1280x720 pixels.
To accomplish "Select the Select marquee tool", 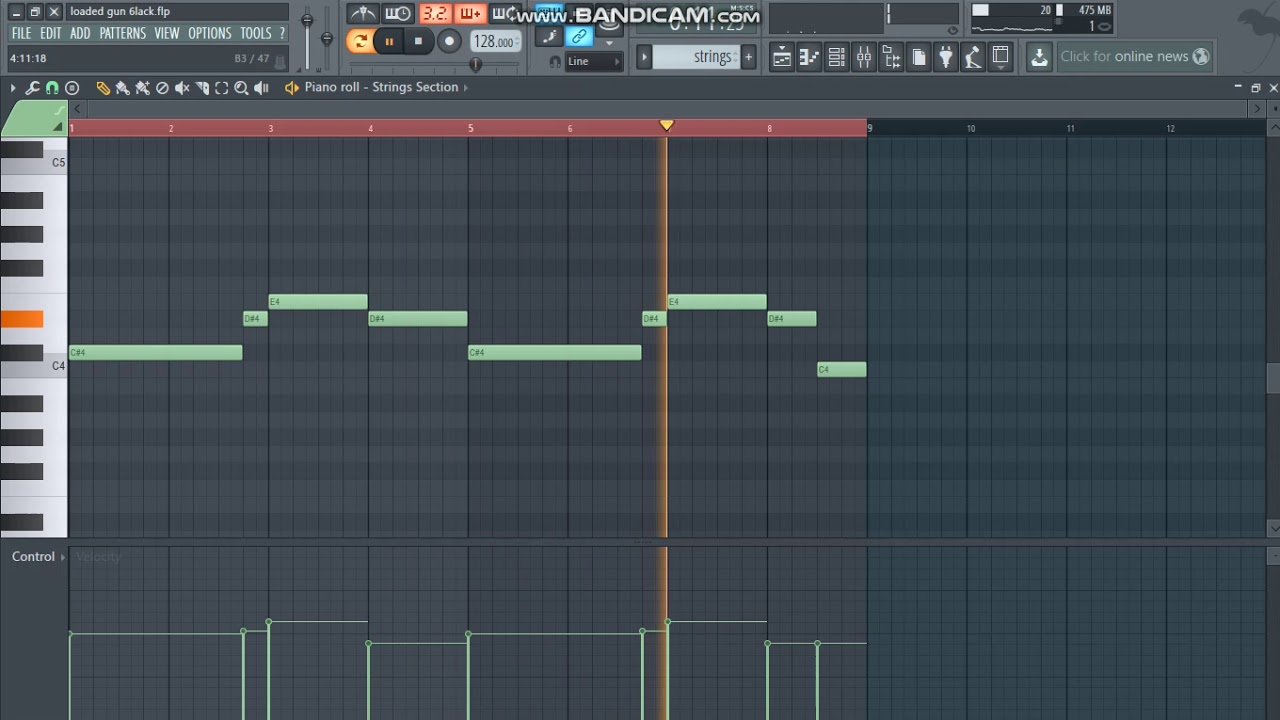I will click(x=222, y=88).
